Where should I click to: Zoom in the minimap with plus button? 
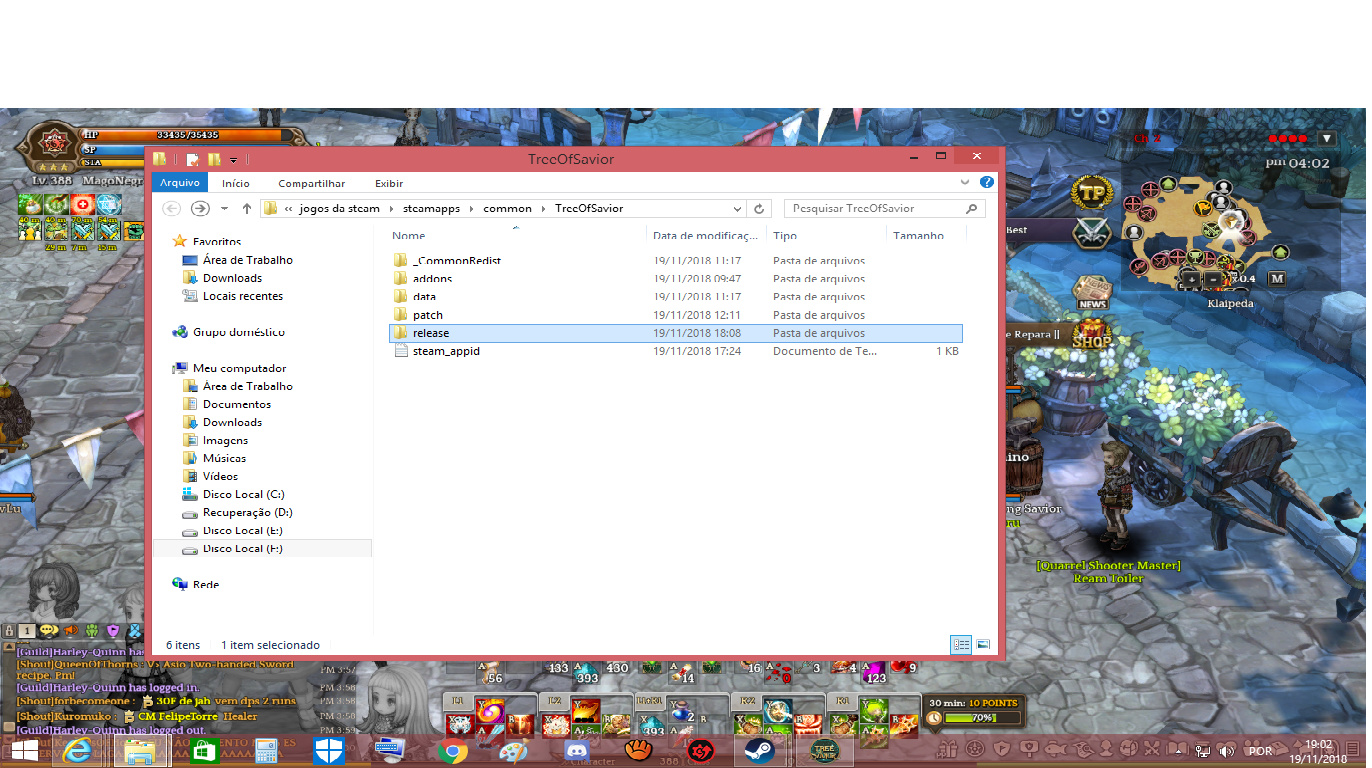pos(1191,279)
